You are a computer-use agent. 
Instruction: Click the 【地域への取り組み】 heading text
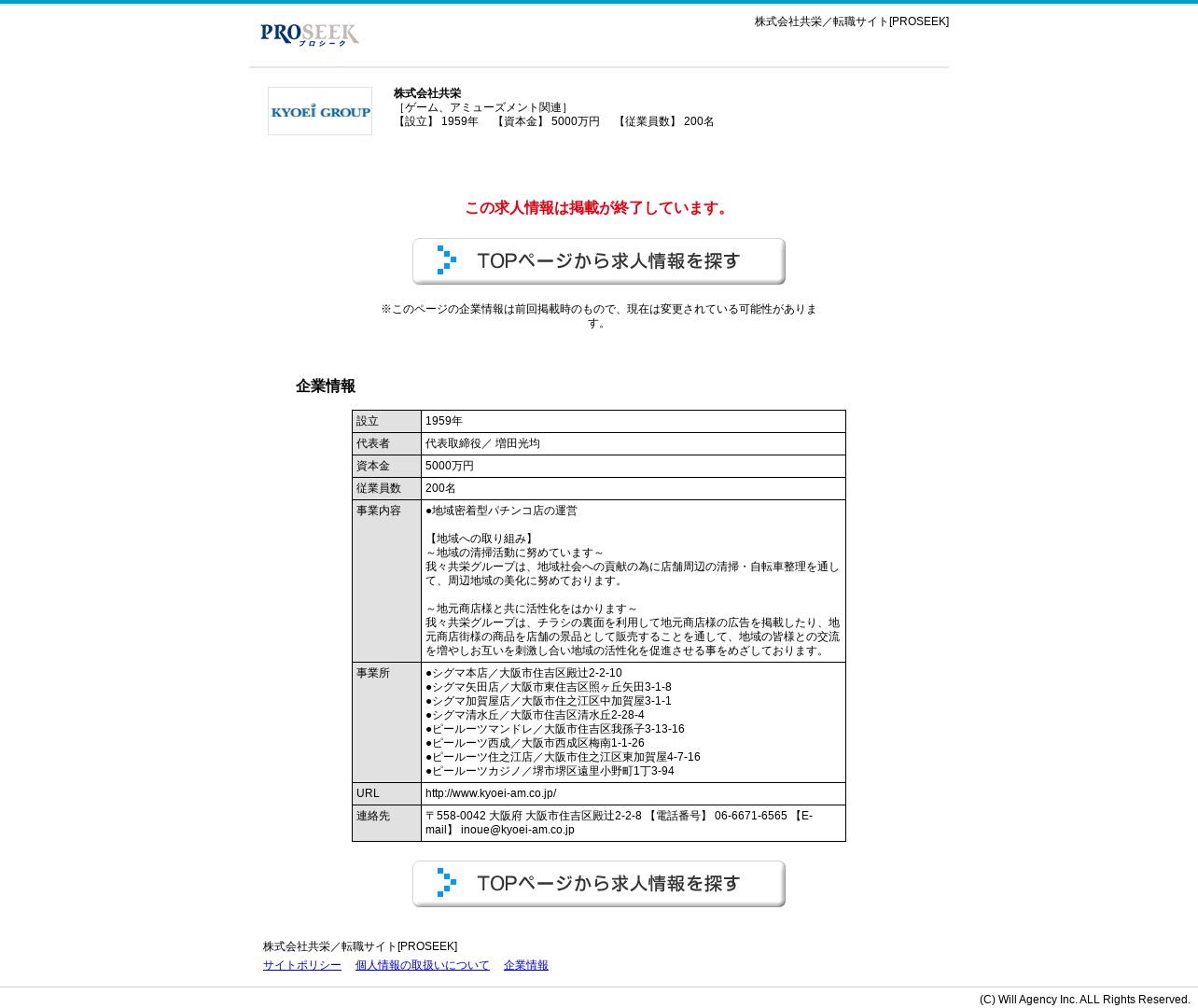click(x=481, y=539)
